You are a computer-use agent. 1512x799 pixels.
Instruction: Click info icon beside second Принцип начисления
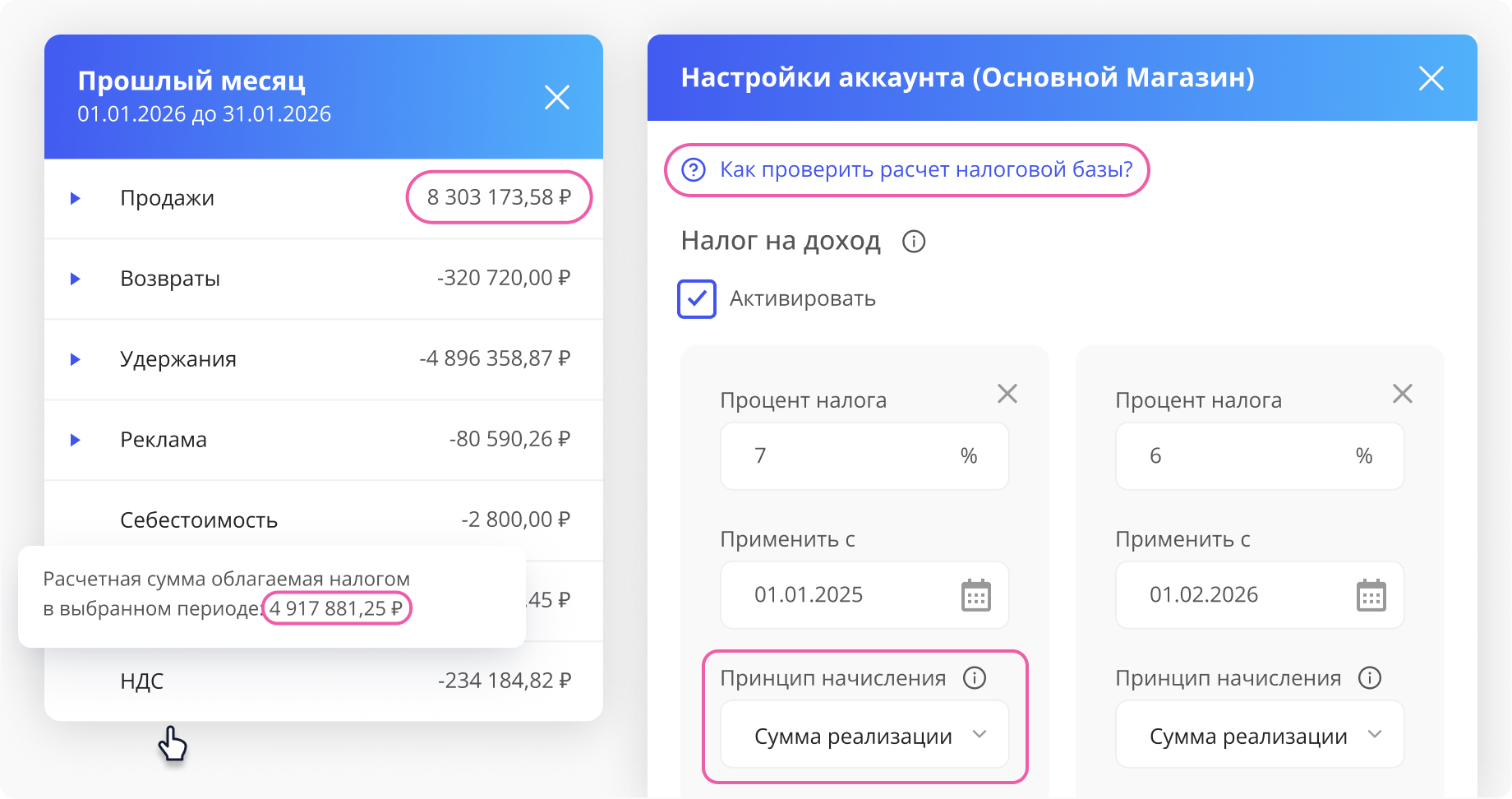pos(1370,678)
